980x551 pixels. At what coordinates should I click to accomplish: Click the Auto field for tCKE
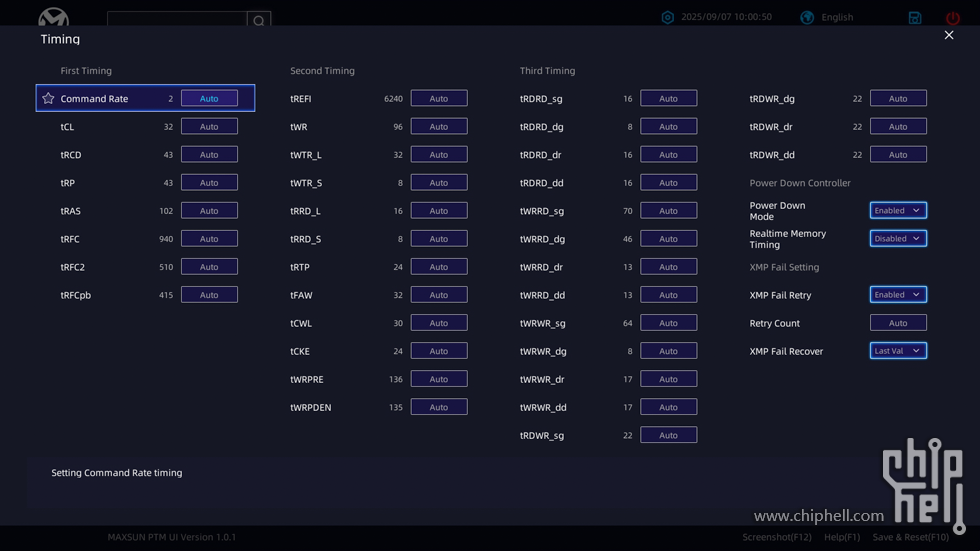pyautogui.click(x=439, y=351)
